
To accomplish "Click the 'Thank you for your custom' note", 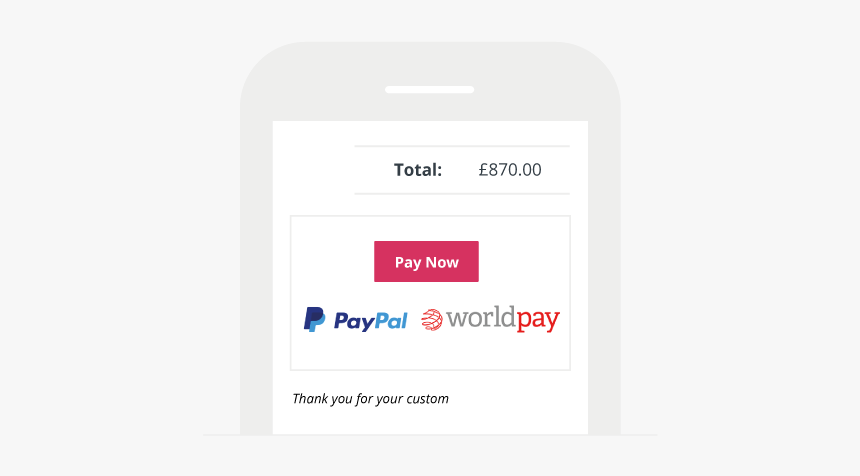I will click(x=370, y=399).
